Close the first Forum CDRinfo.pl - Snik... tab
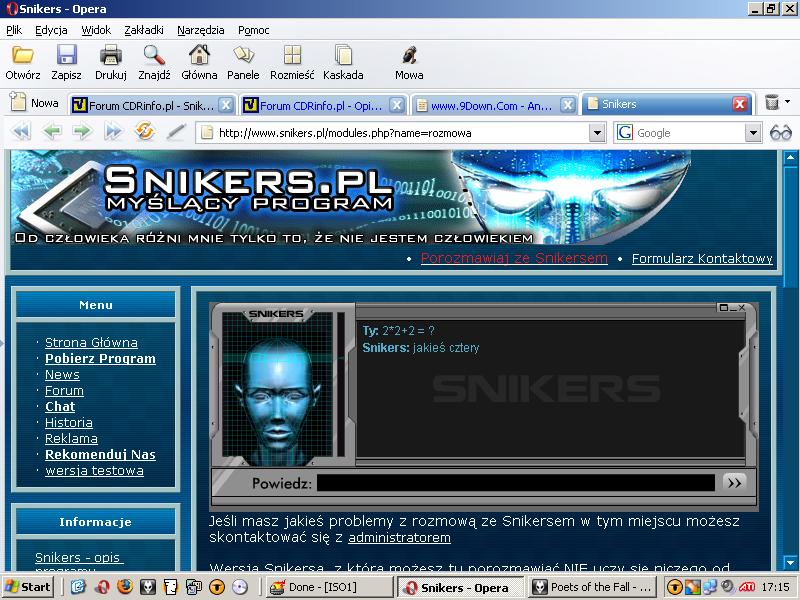Screen dimensions: 800x600 (226, 105)
